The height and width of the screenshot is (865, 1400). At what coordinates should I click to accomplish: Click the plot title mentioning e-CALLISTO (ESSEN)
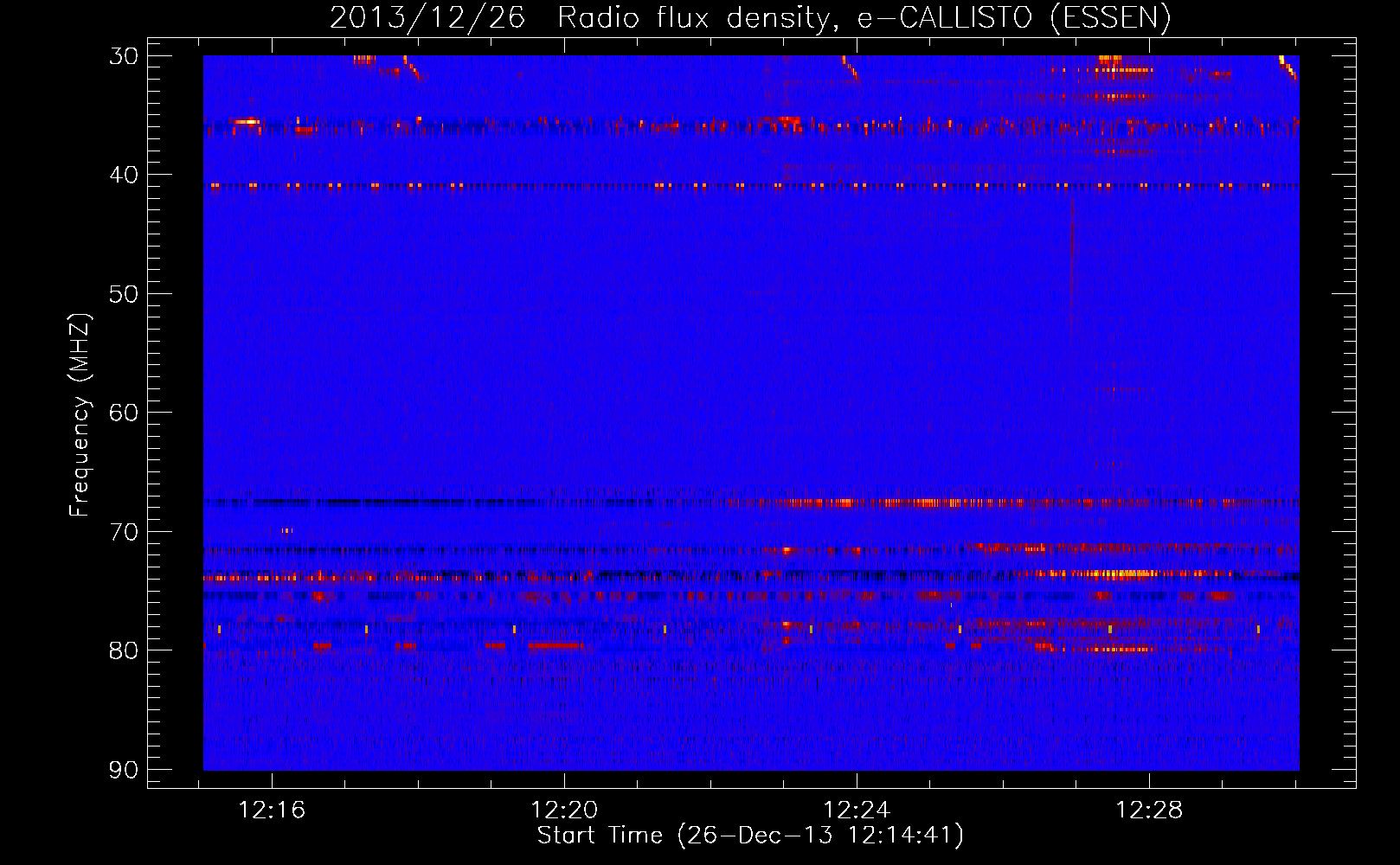(750, 17)
